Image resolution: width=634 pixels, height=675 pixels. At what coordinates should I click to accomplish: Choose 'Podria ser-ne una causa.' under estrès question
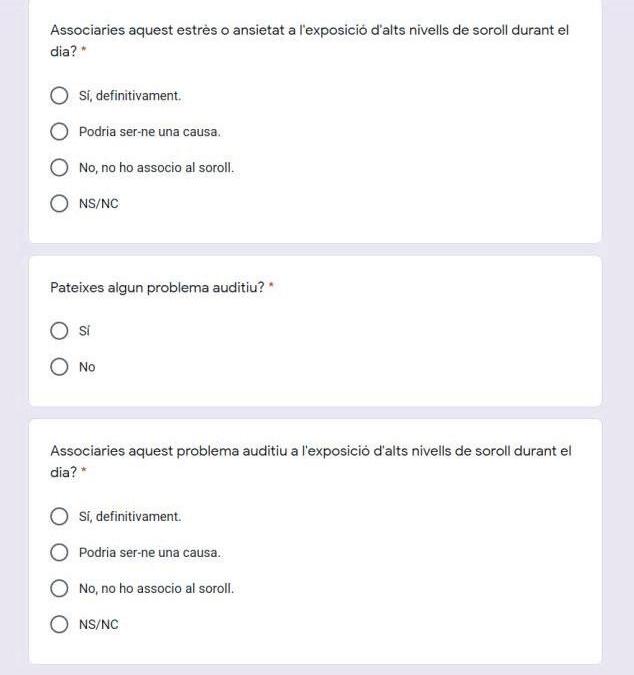pyautogui.click(x=59, y=132)
